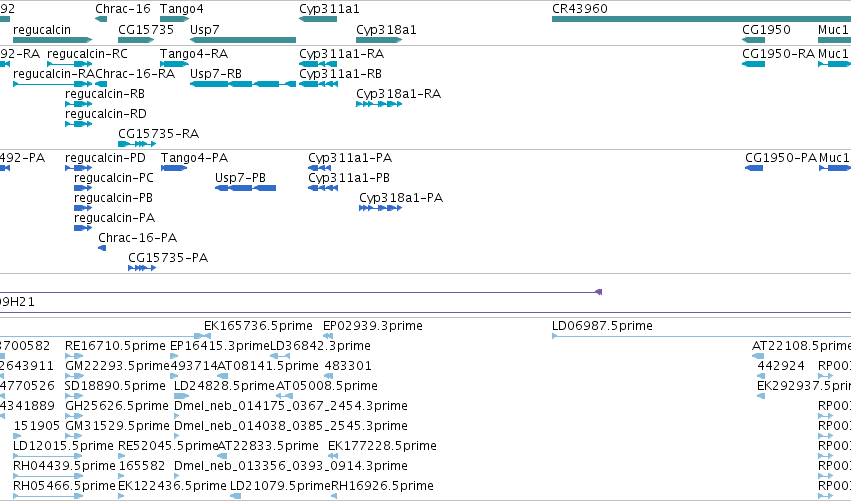Click the Usp7 gene span
This screenshot has height=501, width=851.
click(x=243, y=40)
